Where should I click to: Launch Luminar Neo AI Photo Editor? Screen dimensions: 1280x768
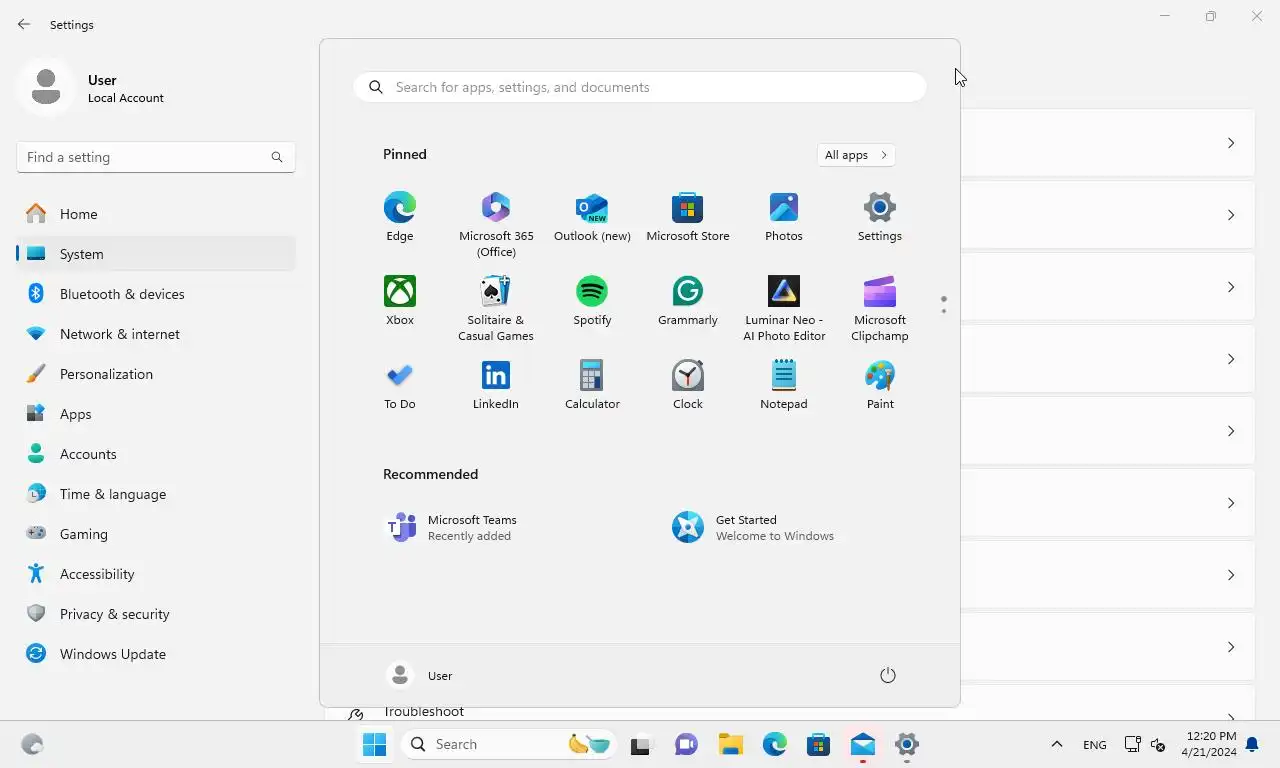[784, 309]
